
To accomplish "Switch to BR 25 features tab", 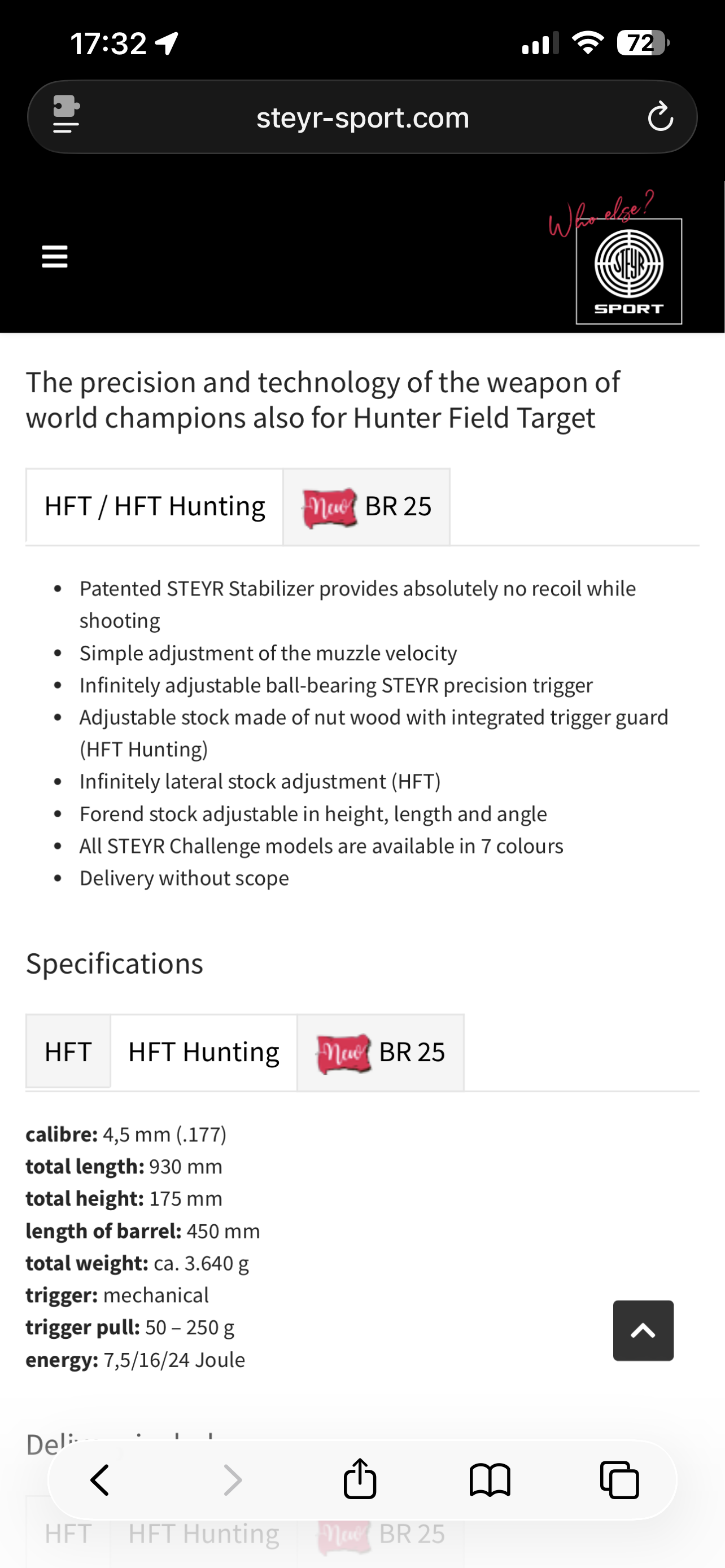I will pyautogui.click(x=366, y=506).
